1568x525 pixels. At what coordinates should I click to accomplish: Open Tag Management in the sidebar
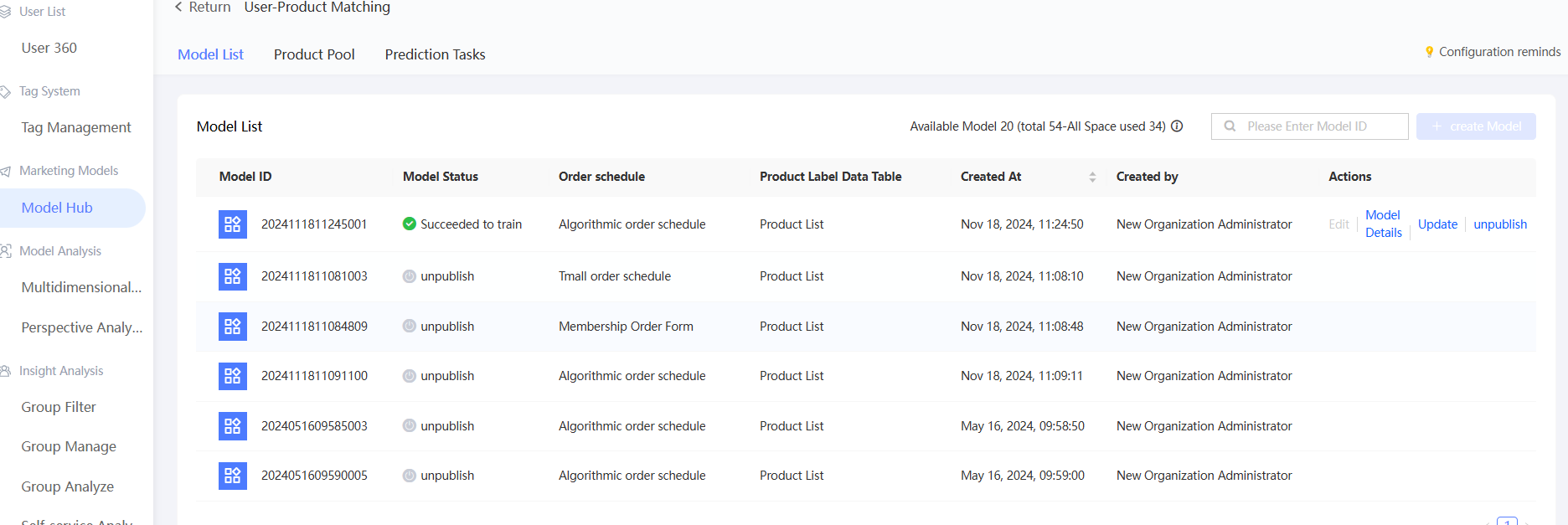tap(76, 127)
